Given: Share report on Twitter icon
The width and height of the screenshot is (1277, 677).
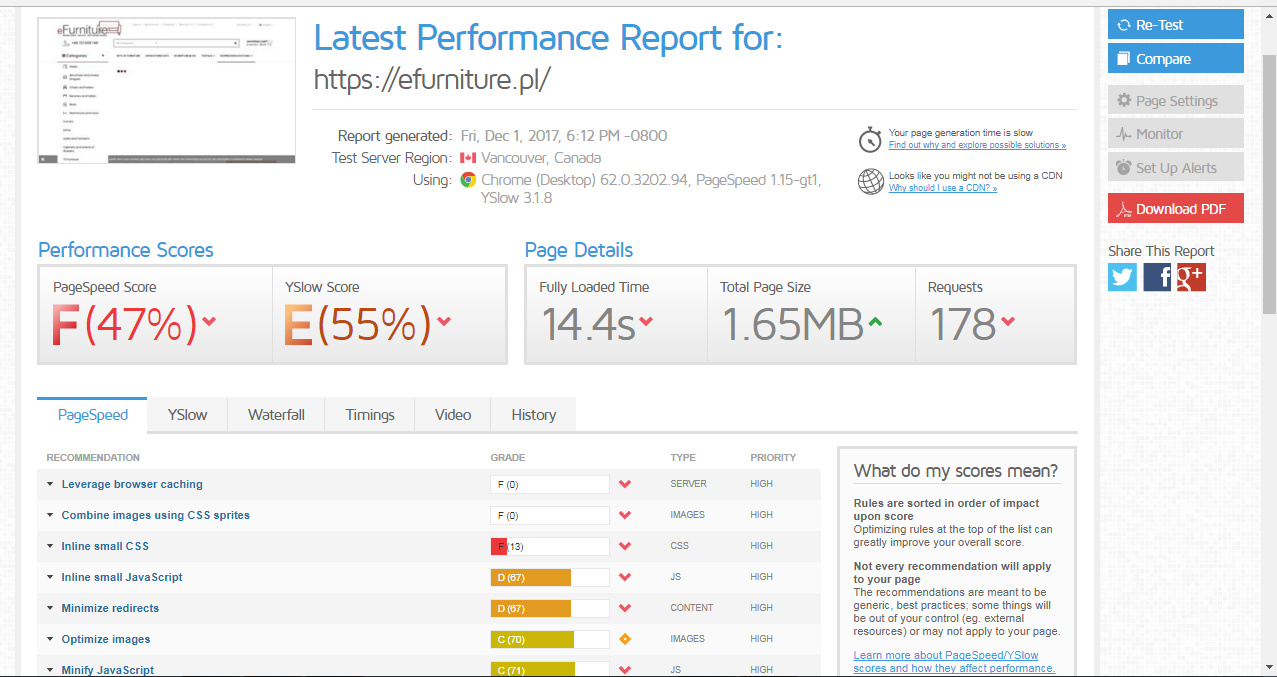Looking at the screenshot, I should pos(1123,277).
